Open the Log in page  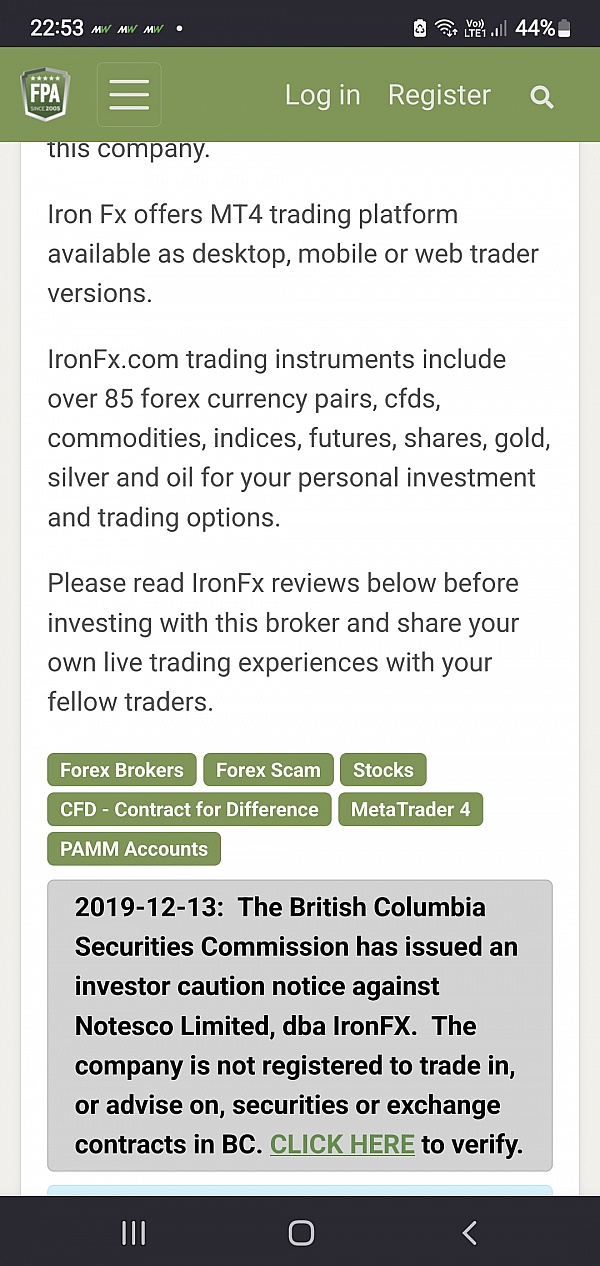pos(322,95)
